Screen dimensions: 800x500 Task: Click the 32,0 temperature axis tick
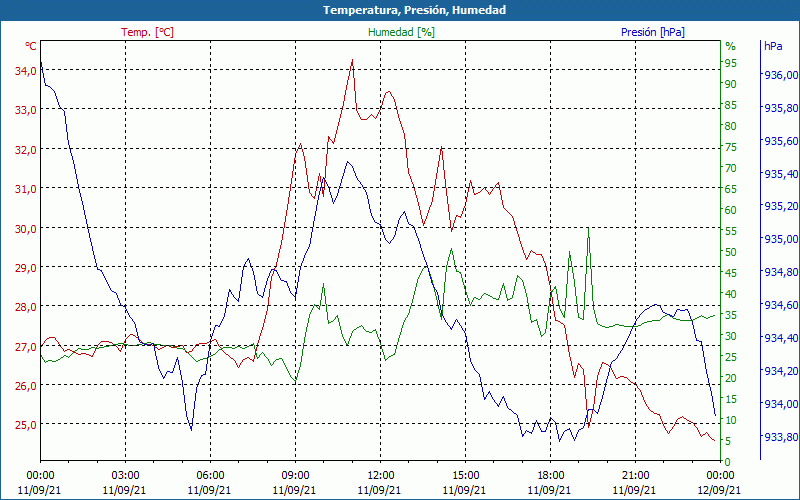point(26,150)
